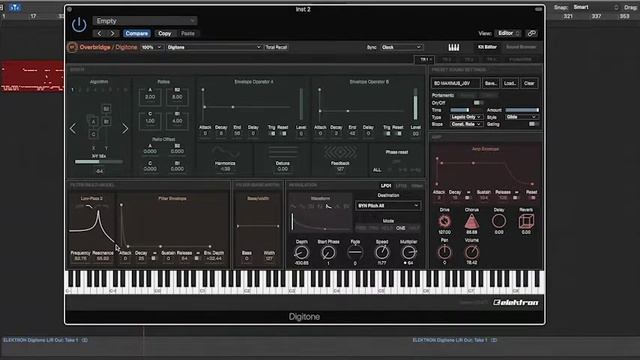Toggle Operator B envelope Trig switch

click(x=387, y=133)
